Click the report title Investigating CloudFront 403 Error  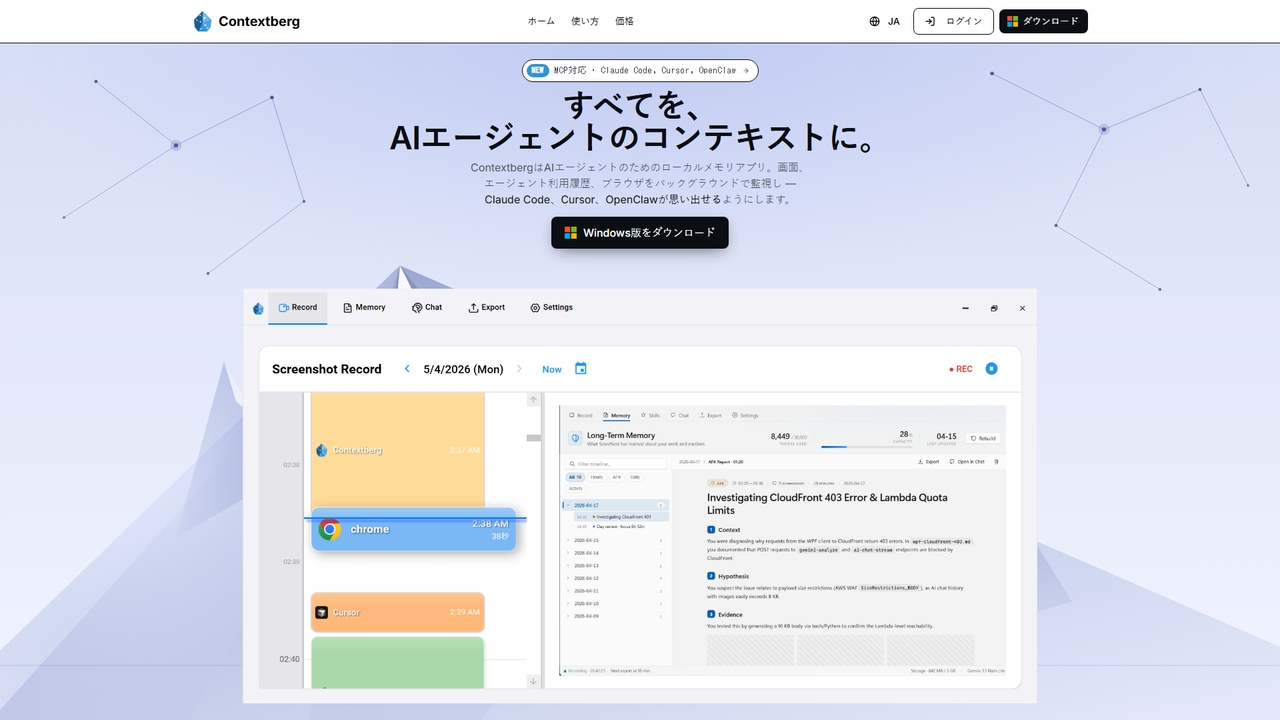(x=827, y=503)
